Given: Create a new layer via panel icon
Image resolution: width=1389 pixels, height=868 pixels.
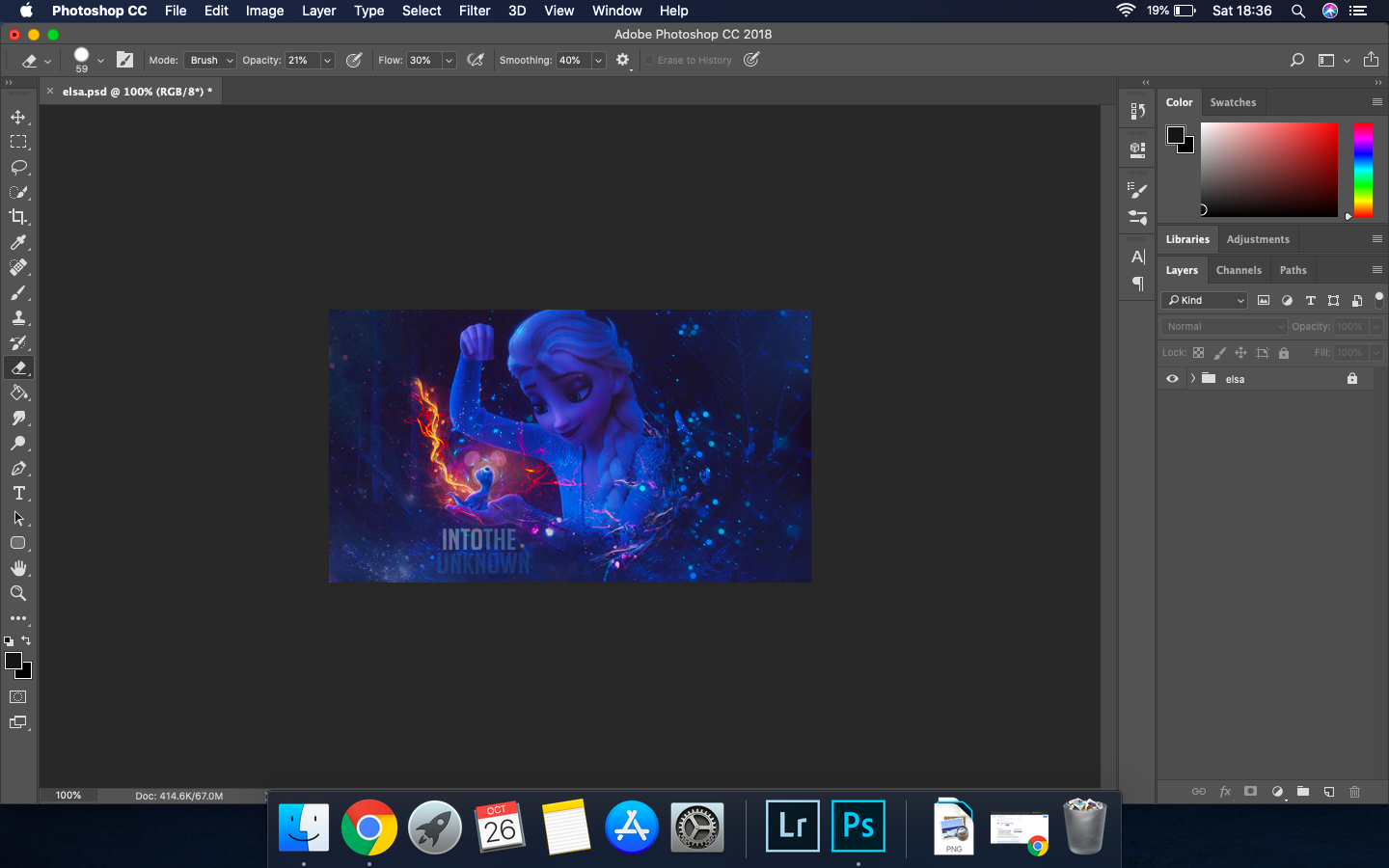Looking at the screenshot, I should [1329, 792].
